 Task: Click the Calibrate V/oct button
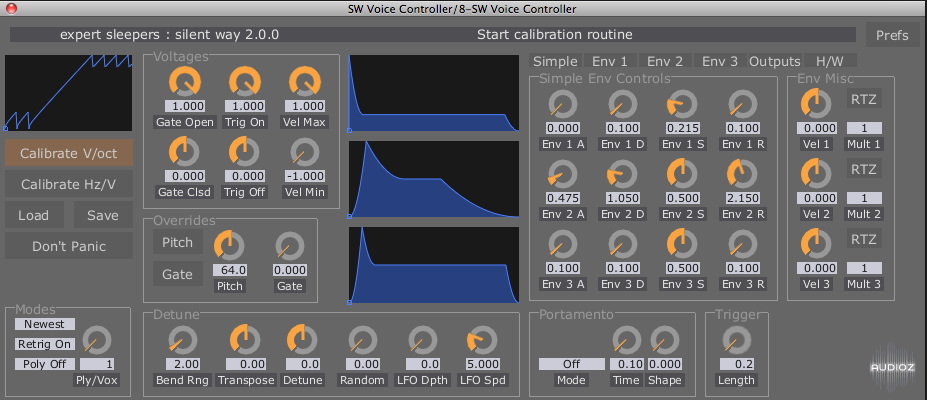pyautogui.click(x=69, y=153)
